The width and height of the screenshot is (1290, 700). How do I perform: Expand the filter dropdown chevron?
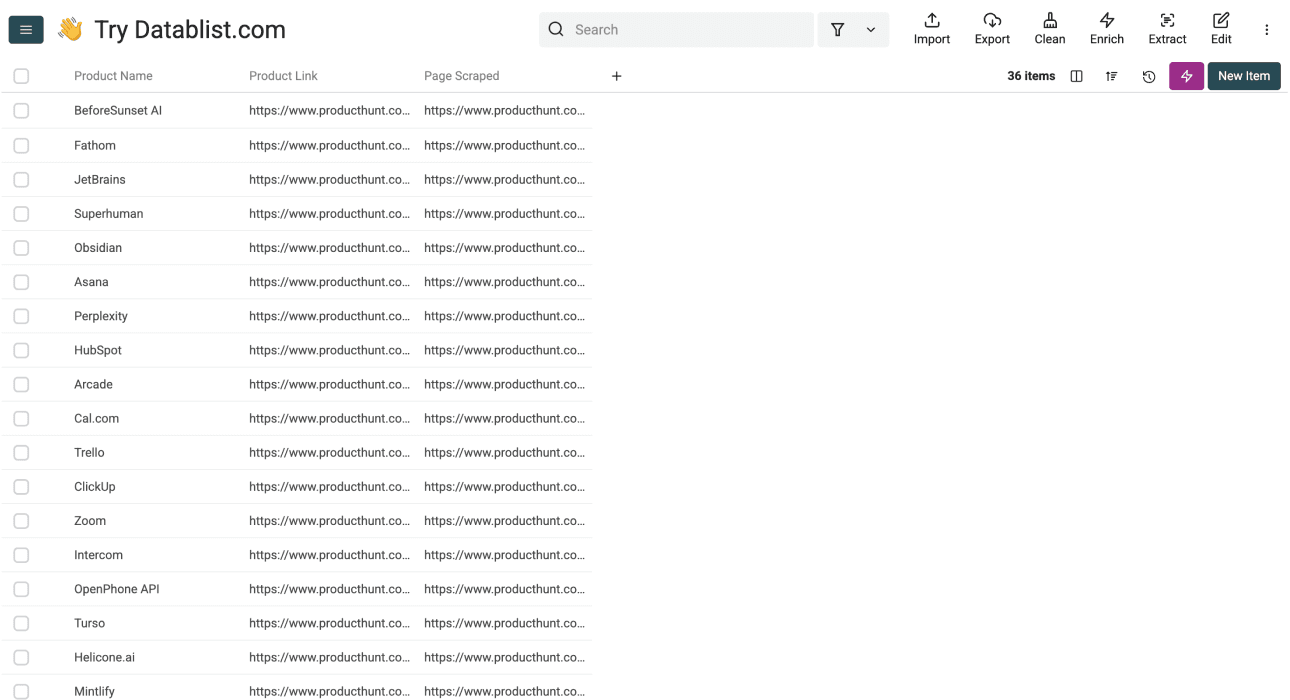click(869, 29)
